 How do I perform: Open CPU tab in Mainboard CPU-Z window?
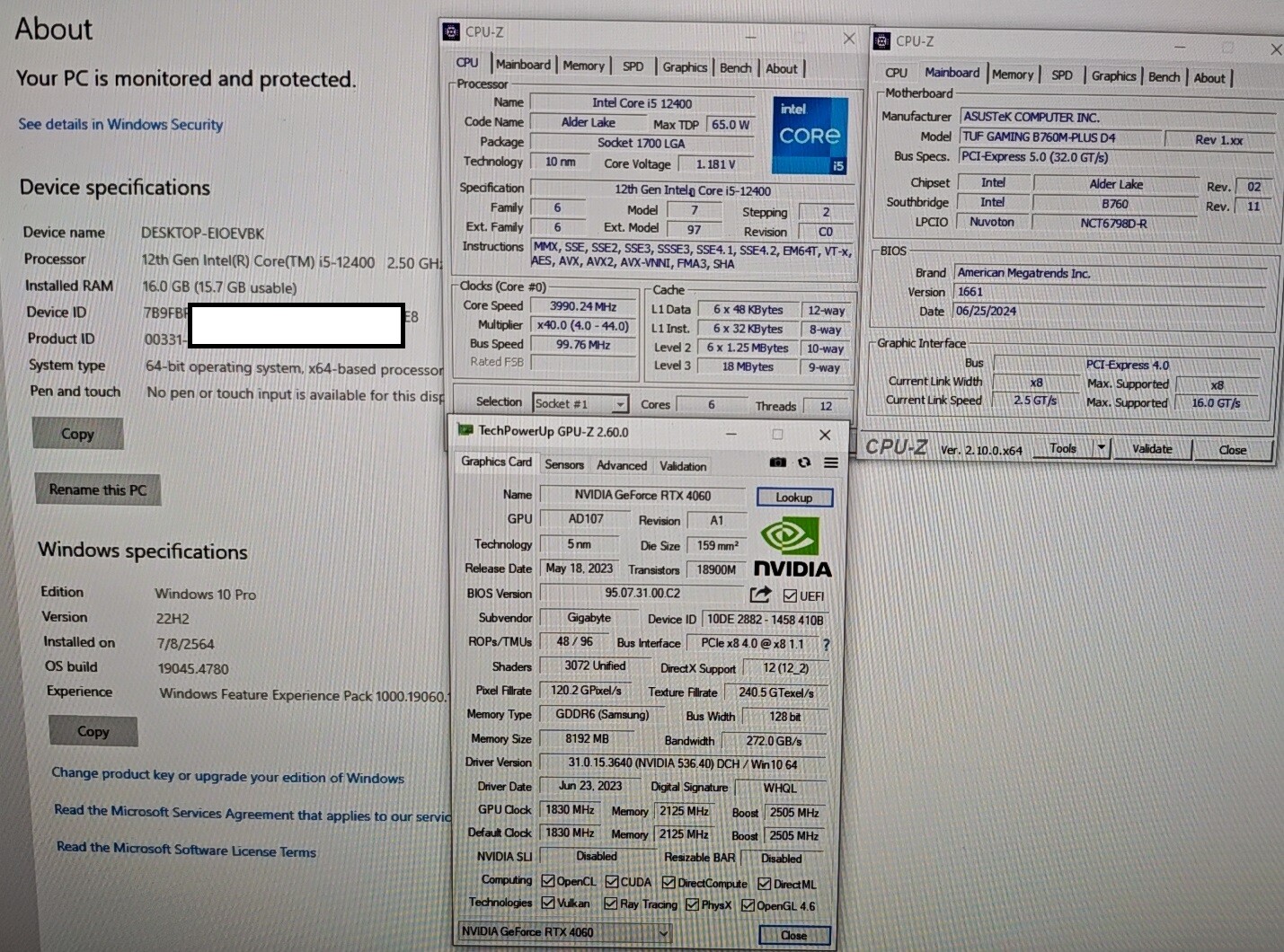click(x=896, y=73)
